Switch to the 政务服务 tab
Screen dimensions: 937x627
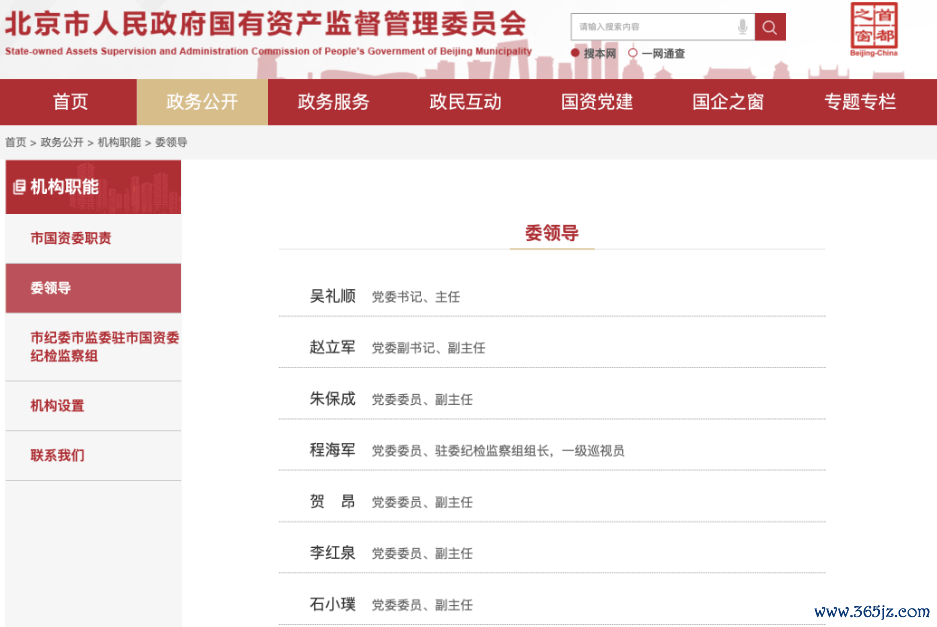(333, 102)
